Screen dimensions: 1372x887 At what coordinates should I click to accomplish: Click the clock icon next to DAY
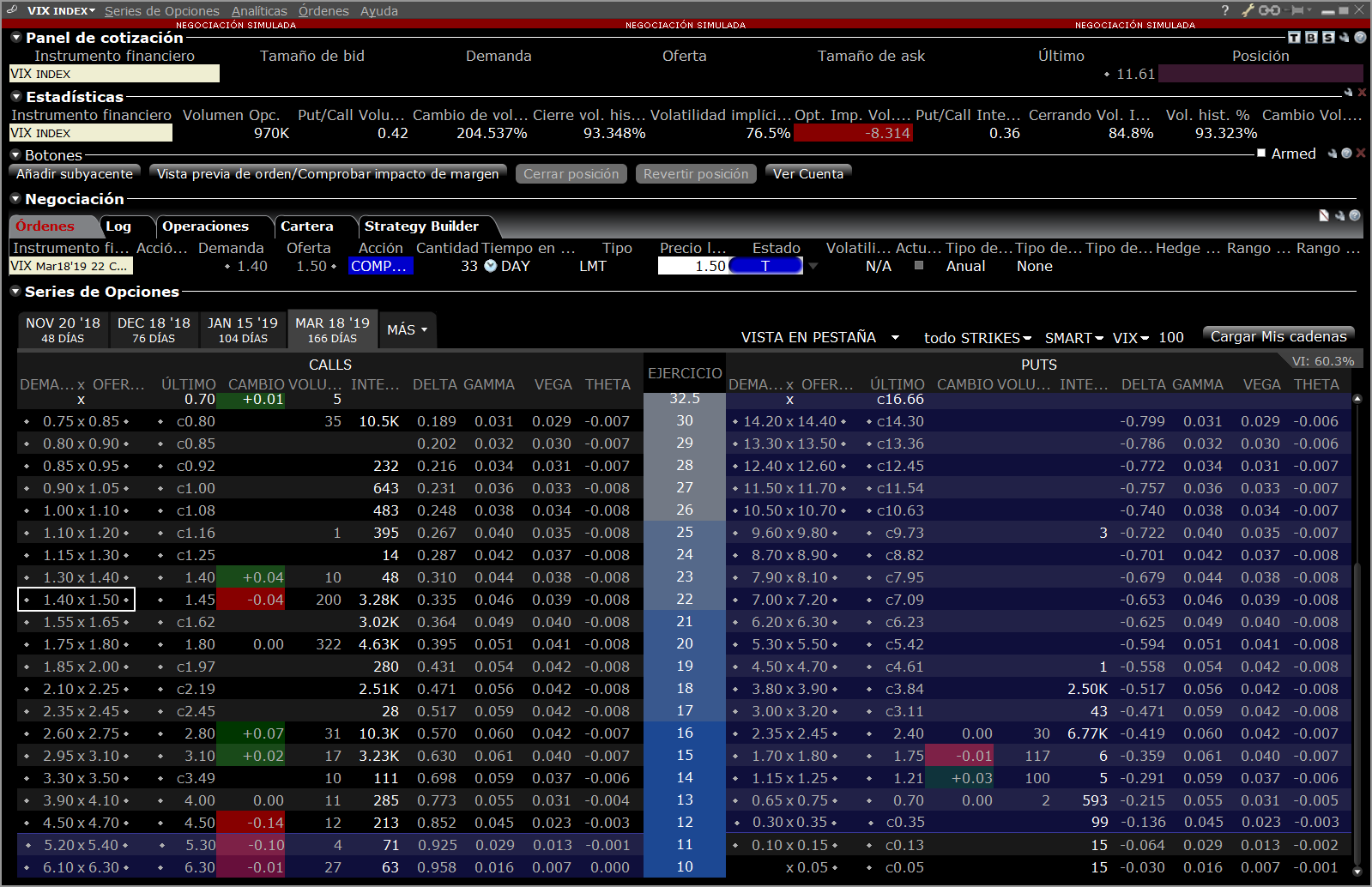(x=490, y=266)
